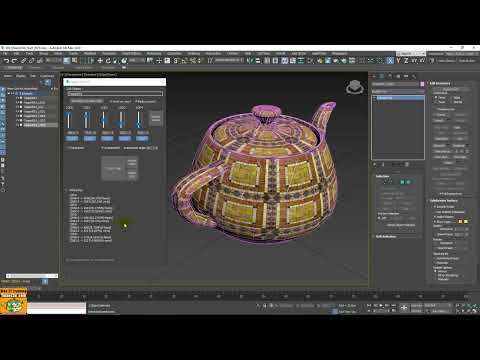
Task: Open the Tools menu
Action: coord(29,53)
